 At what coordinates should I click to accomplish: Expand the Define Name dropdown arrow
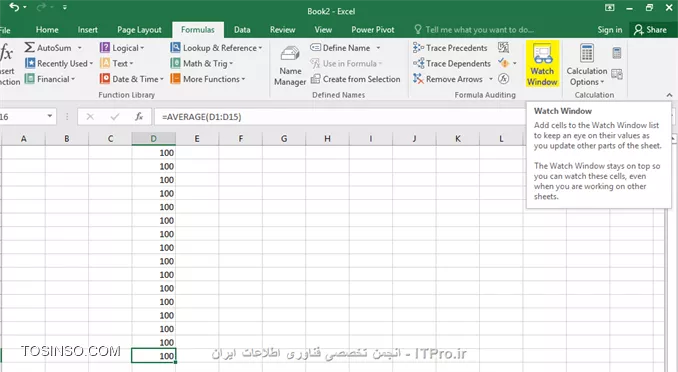(x=378, y=48)
